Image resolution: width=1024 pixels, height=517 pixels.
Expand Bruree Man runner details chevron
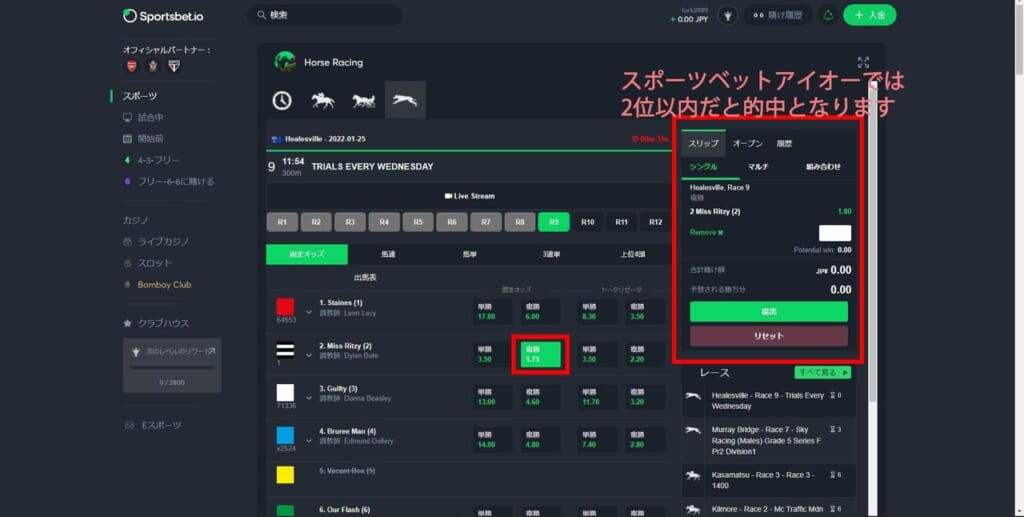[x=309, y=441]
